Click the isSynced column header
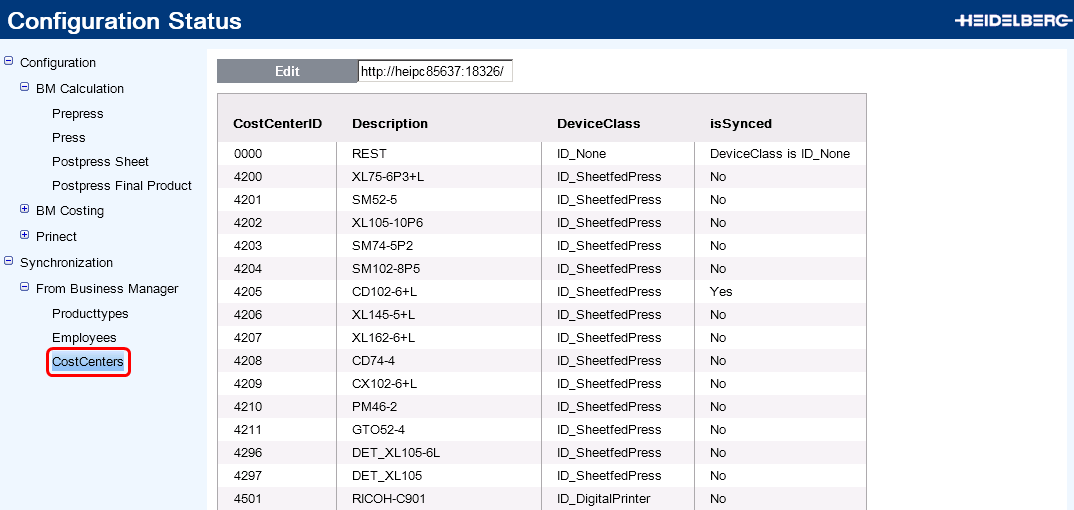 pyautogui.click(x=740, y=124)
